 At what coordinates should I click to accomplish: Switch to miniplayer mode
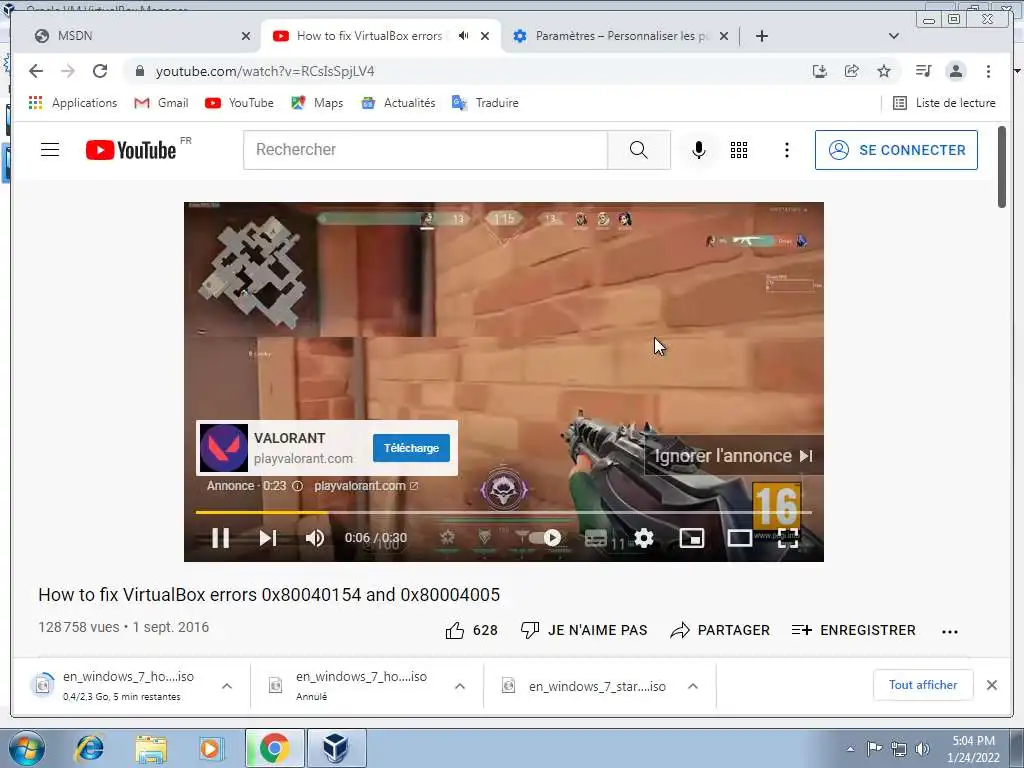(x=692, y=538)
